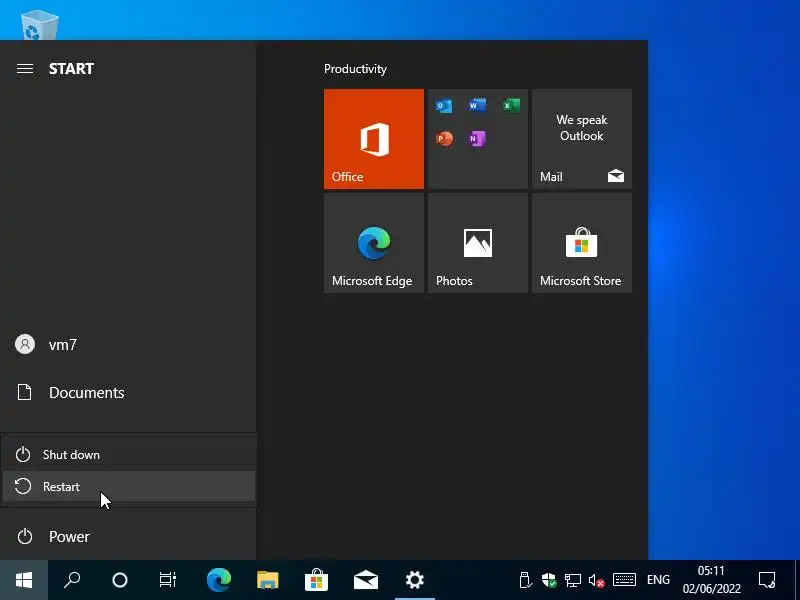This screenshot has width=800, height=600.
Task: Click the Show desktop sliver on the taskbar
Action: pyautogui.click(x=797, y=580)
